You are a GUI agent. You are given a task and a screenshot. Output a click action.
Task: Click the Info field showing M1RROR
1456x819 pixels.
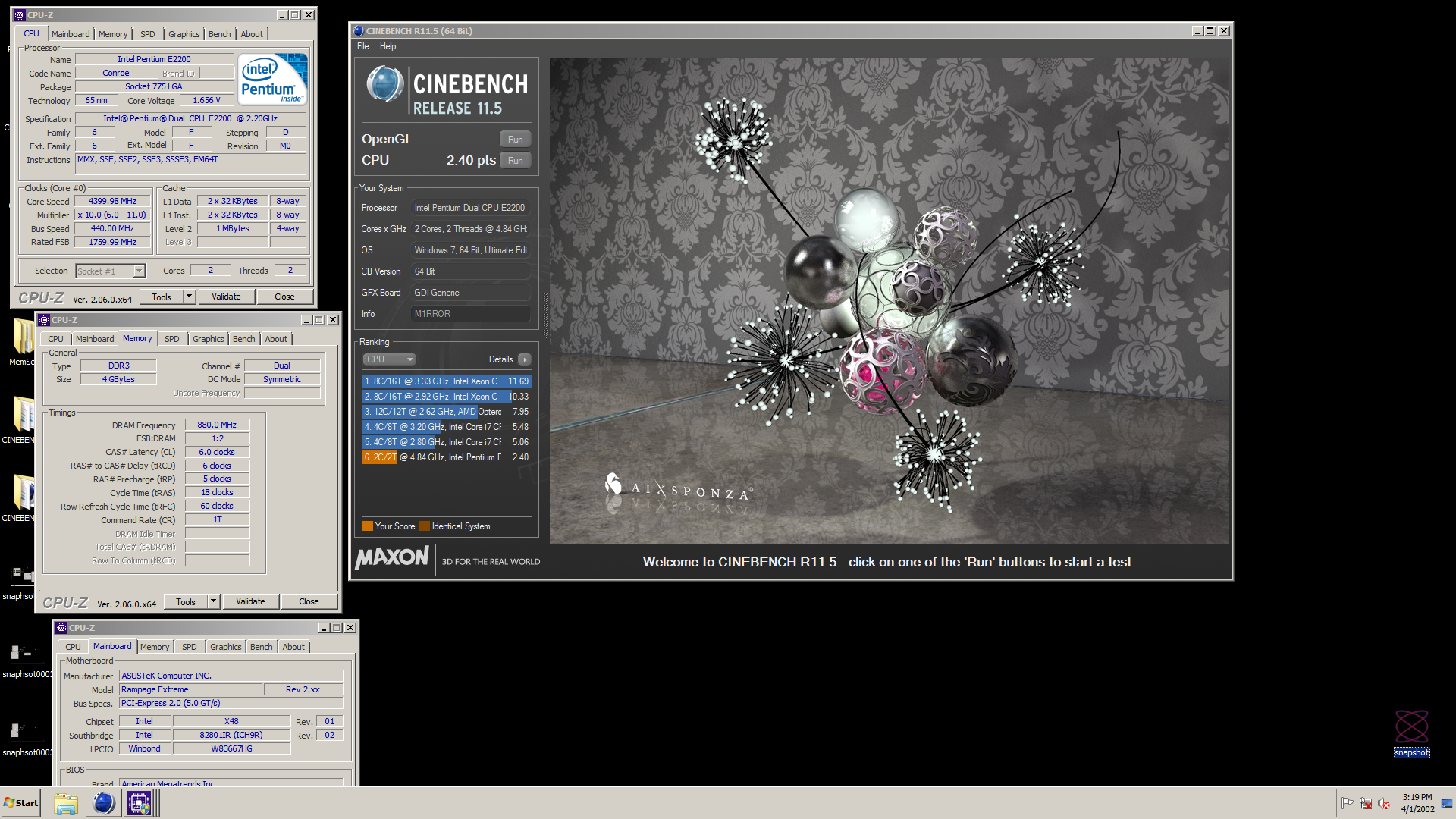(x=470, y=314)
